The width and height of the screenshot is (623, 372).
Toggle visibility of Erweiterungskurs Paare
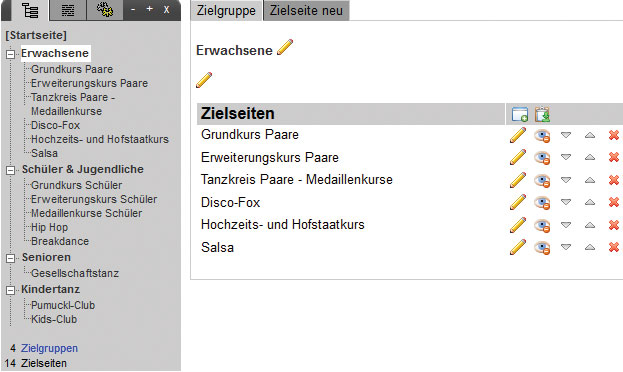(542, 158)
